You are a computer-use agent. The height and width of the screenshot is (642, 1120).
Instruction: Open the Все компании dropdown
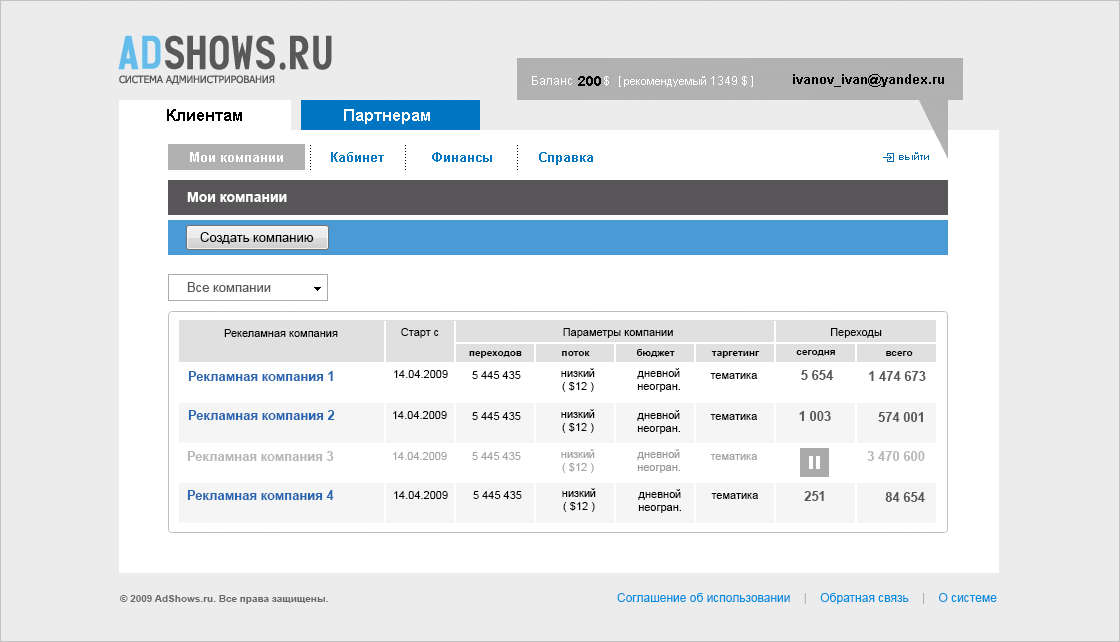pyautogui.click(x=248, y=288)
